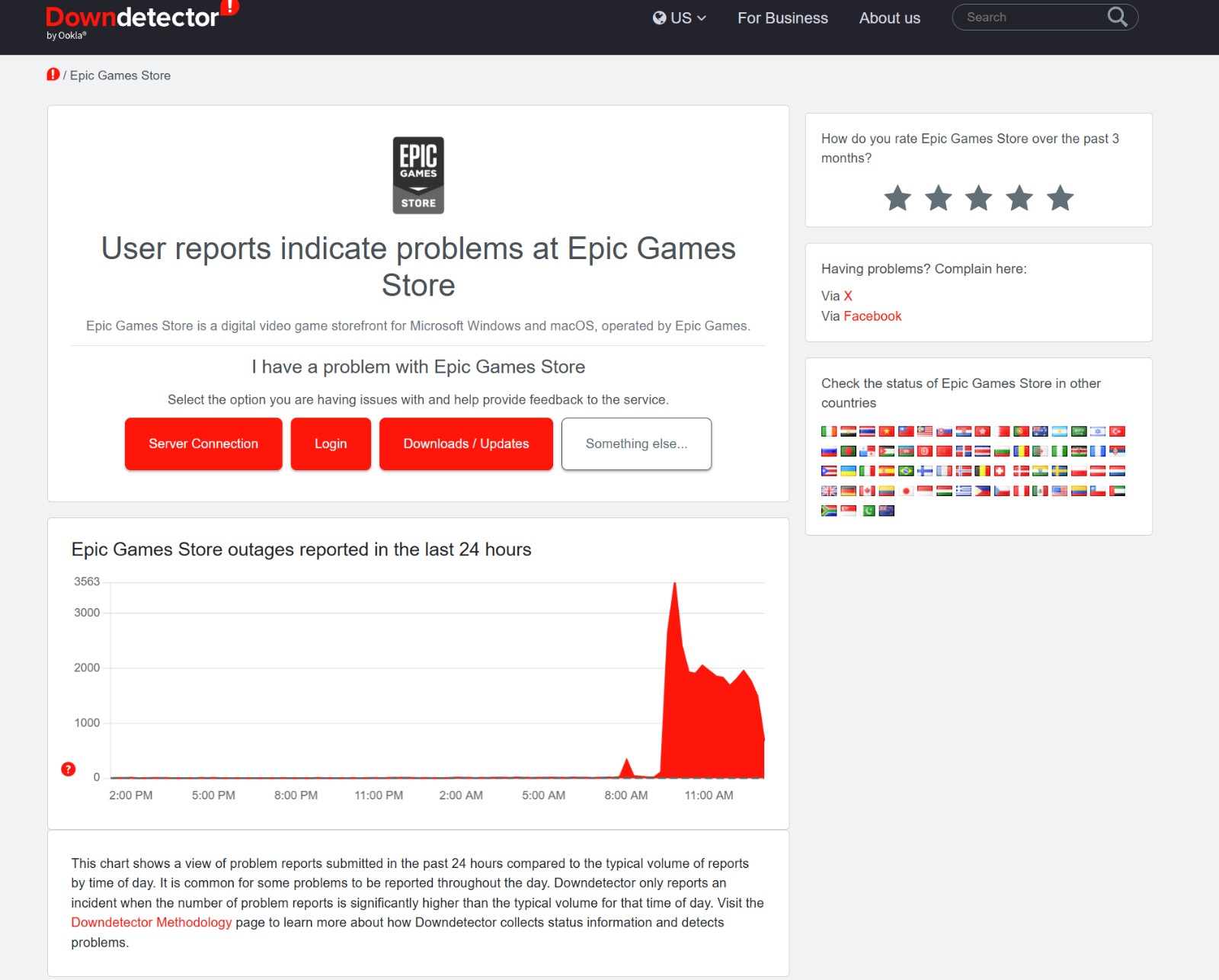This screenshot has width=1219, height=980.
Task: Click the search magnifier icon
Action: click(1117, 17)
